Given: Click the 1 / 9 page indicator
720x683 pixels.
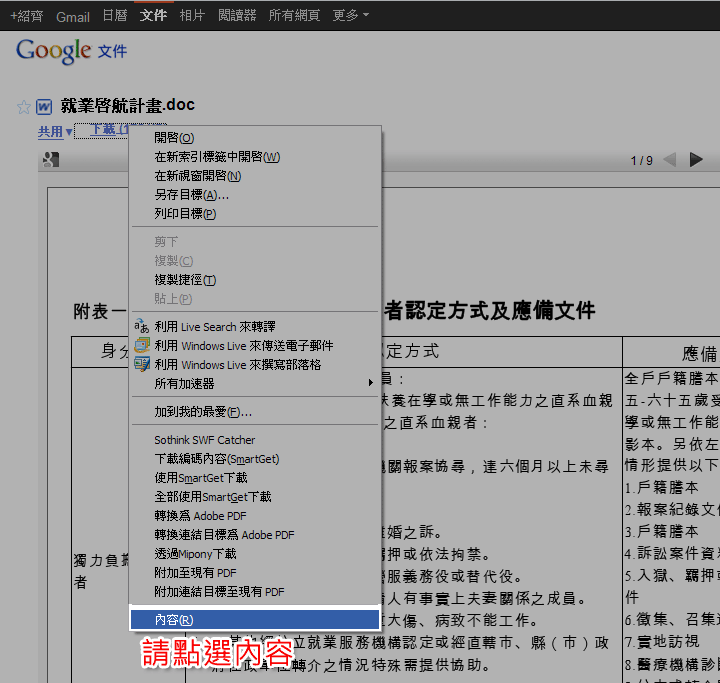Looking at the screenshot, I should (641, 160).
